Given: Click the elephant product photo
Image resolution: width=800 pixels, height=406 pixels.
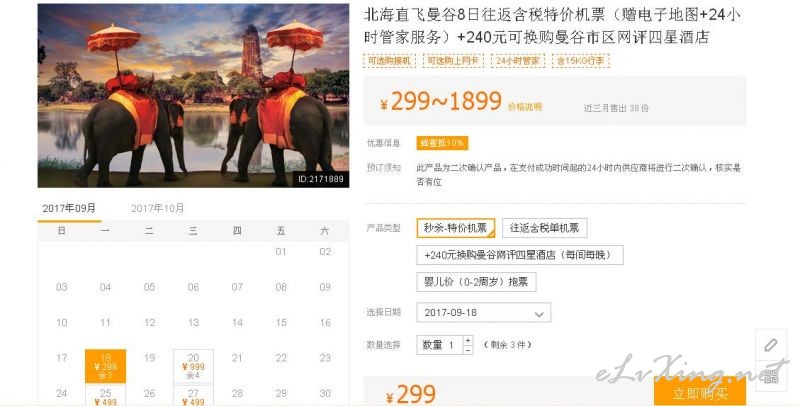Looking at the screenshot, I should point(193,95).
